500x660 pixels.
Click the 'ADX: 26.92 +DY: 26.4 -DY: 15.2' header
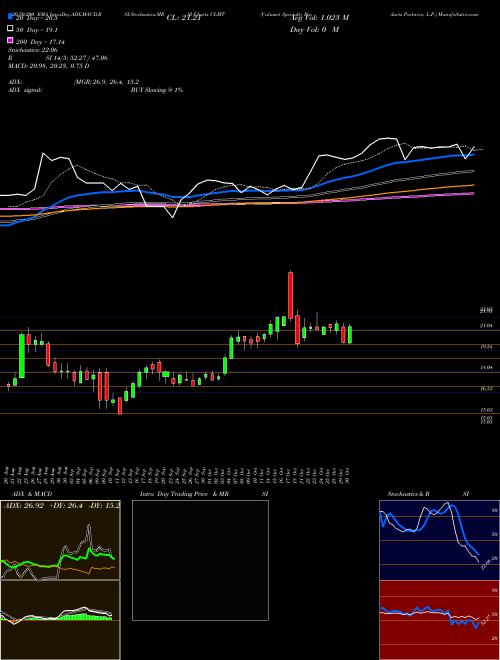pyautogui.click(x=61, y=505)
